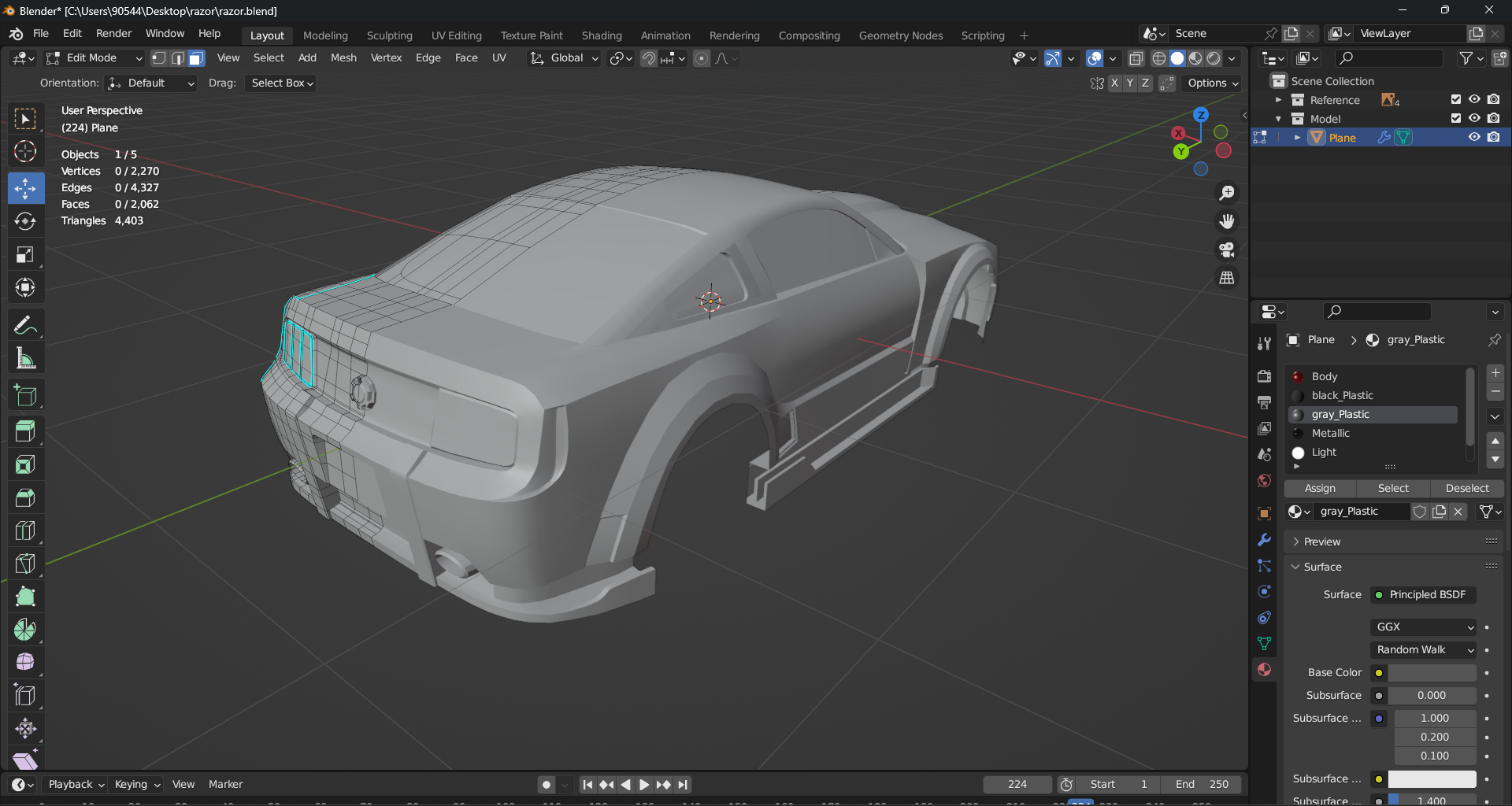This screenshot has height=806, width=1512.
Task: Open the Modifiers wrench tab
Action: tap(1264, 540)
